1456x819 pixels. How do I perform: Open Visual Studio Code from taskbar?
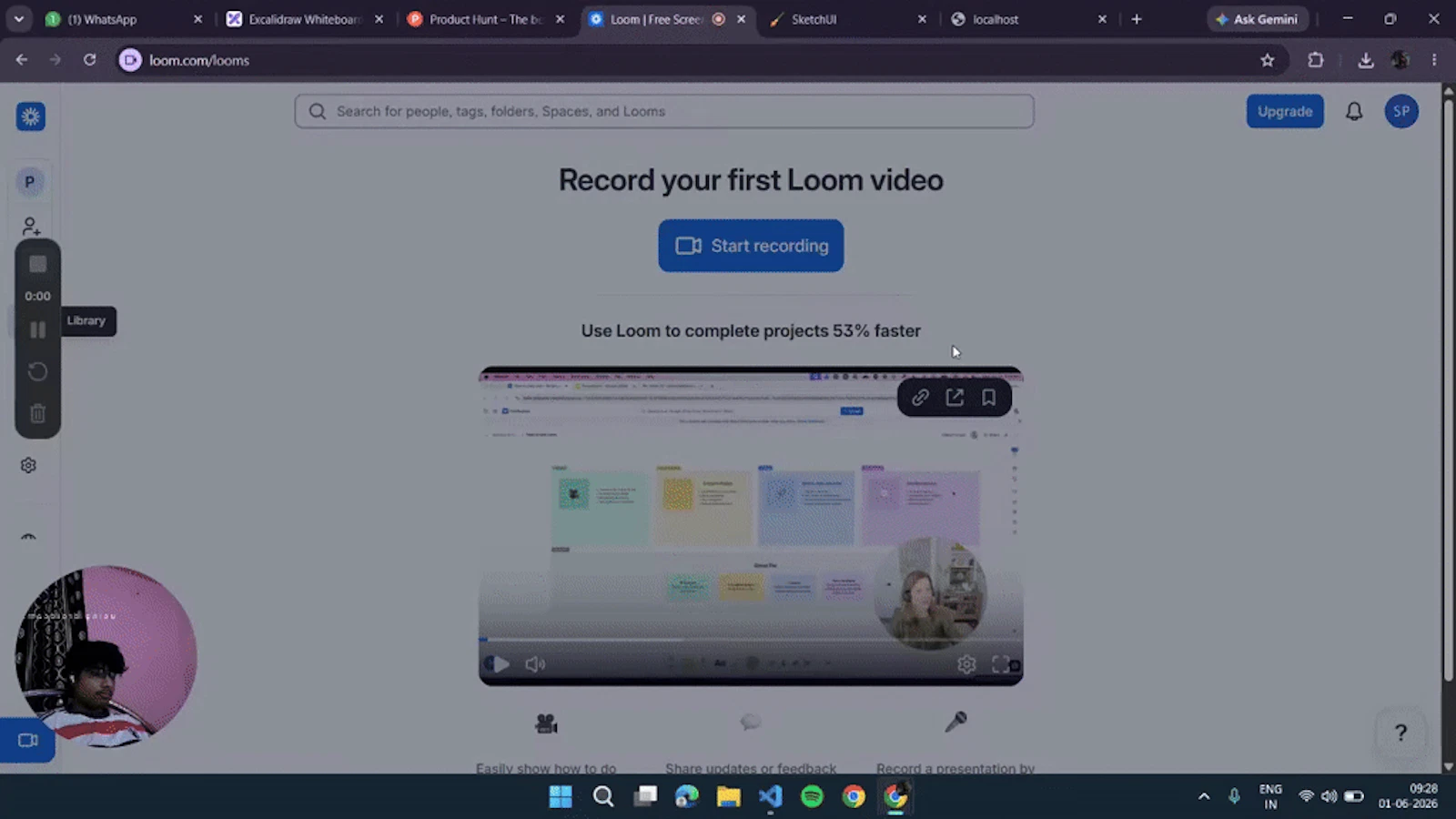(x=771, y=797)
